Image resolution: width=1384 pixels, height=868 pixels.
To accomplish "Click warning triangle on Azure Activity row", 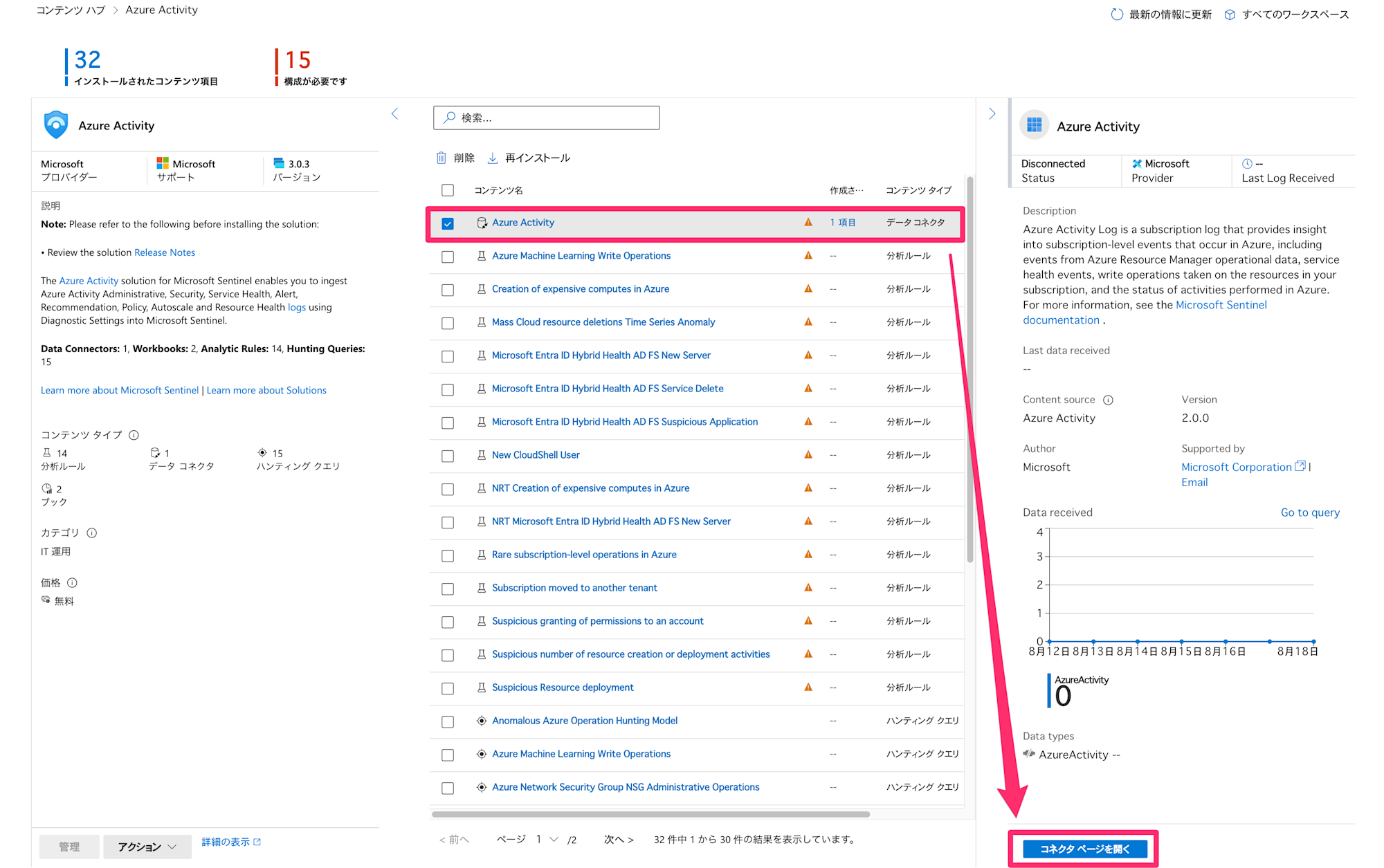I will (x=808, y=223).
